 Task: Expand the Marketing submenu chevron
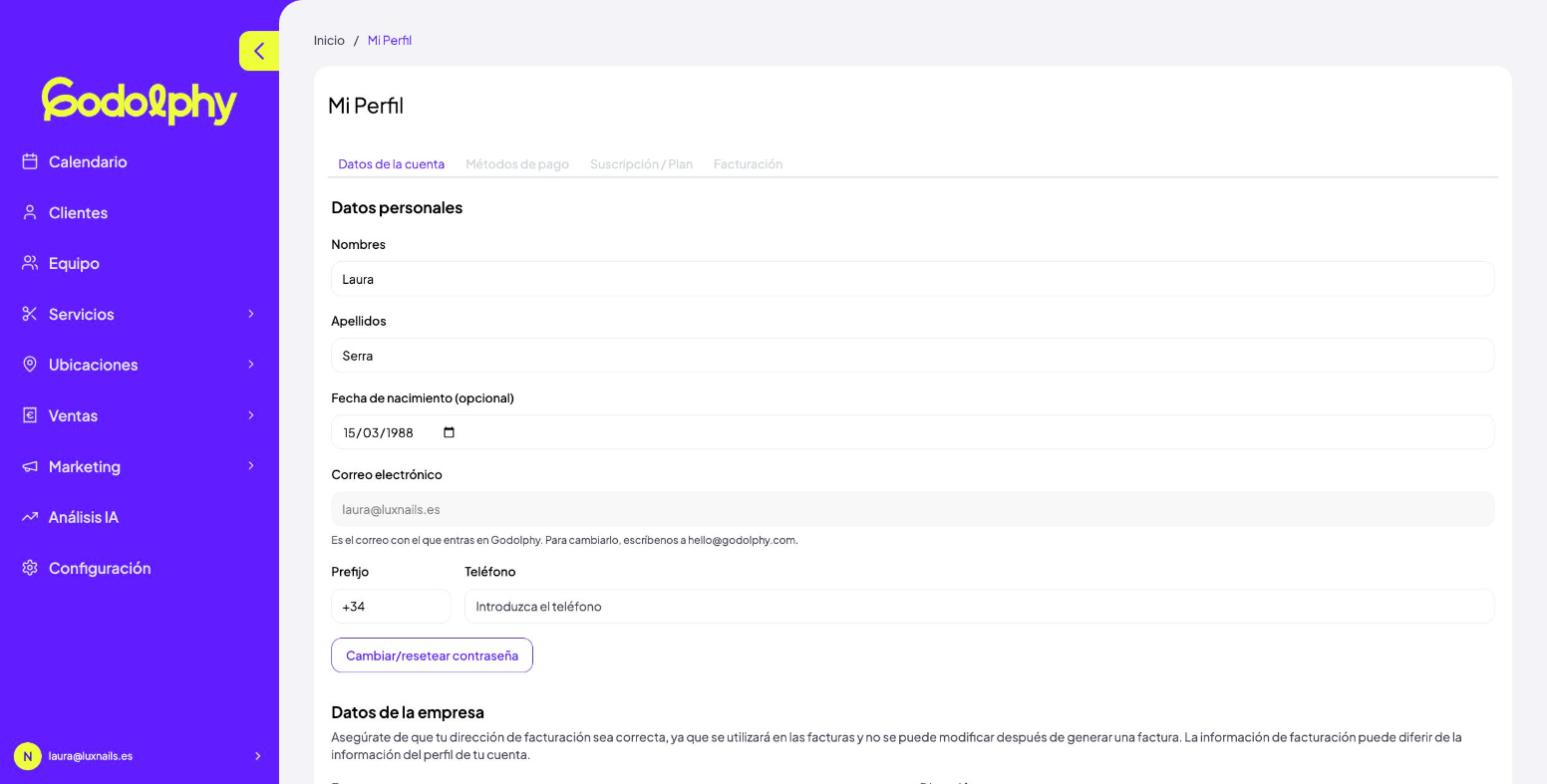pos(251,467)
